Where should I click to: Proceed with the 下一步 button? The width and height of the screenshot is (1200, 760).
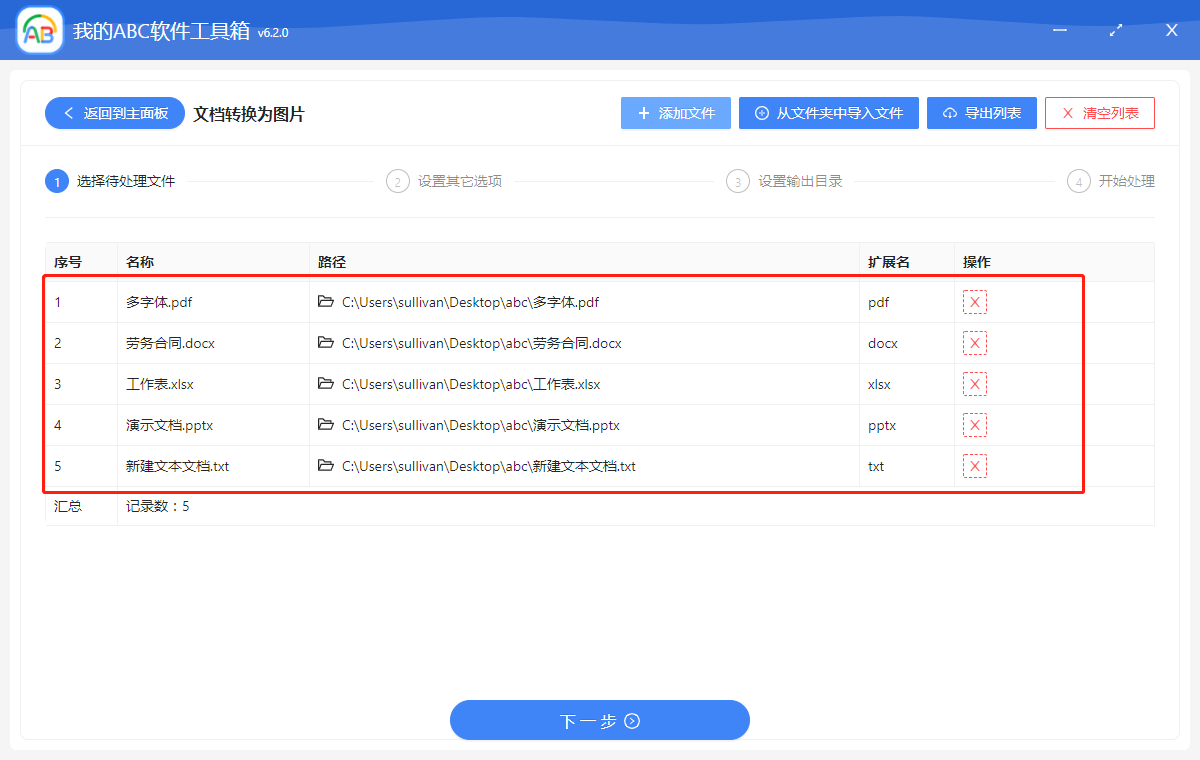point(599,720)
